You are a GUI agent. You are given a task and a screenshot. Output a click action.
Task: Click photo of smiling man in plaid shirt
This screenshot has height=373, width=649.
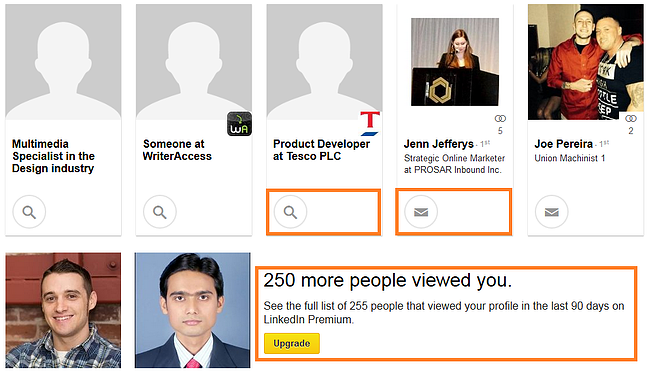click(63, 310)
